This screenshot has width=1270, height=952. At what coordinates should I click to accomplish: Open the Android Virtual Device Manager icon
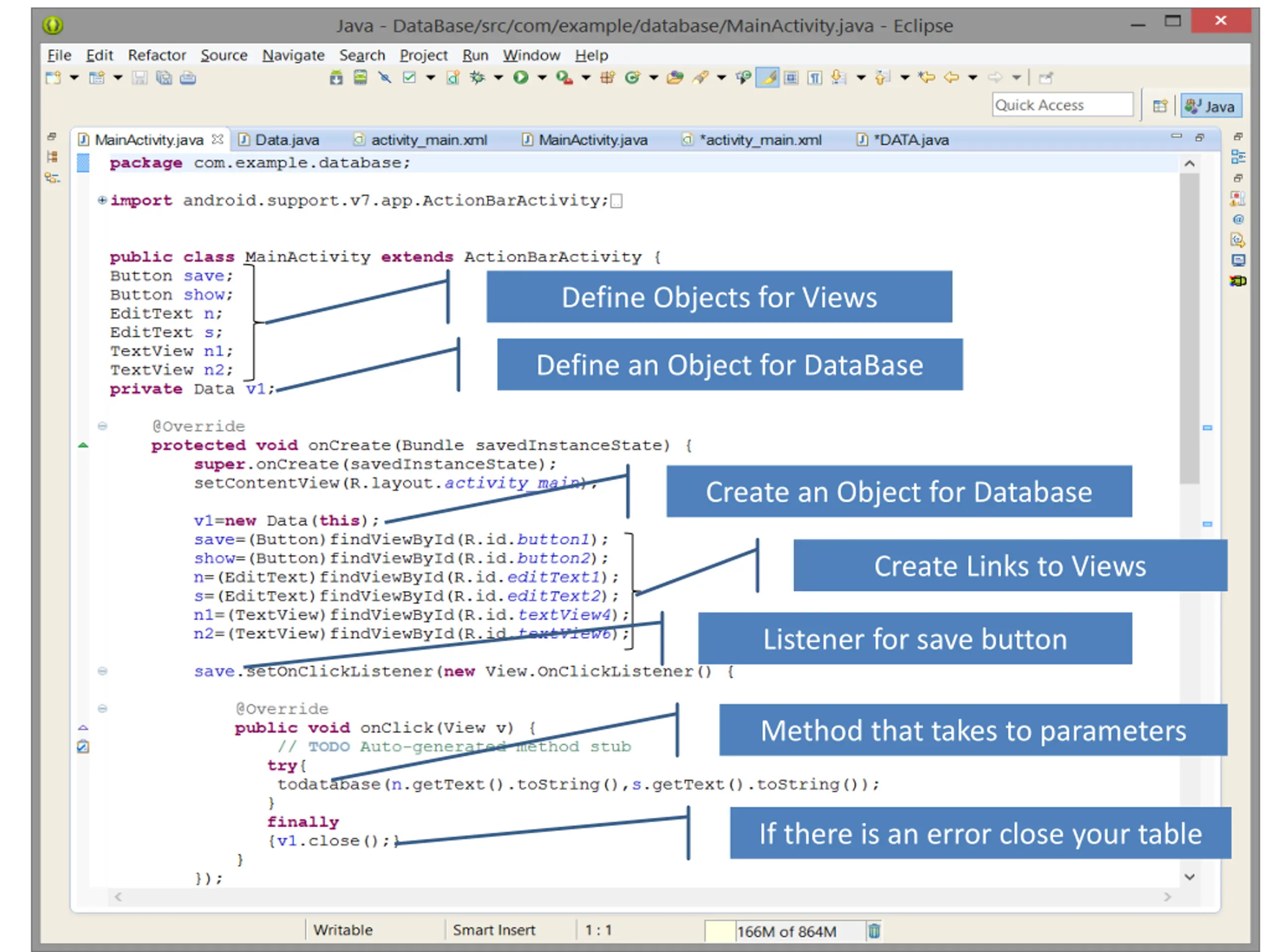pos(361,77)
